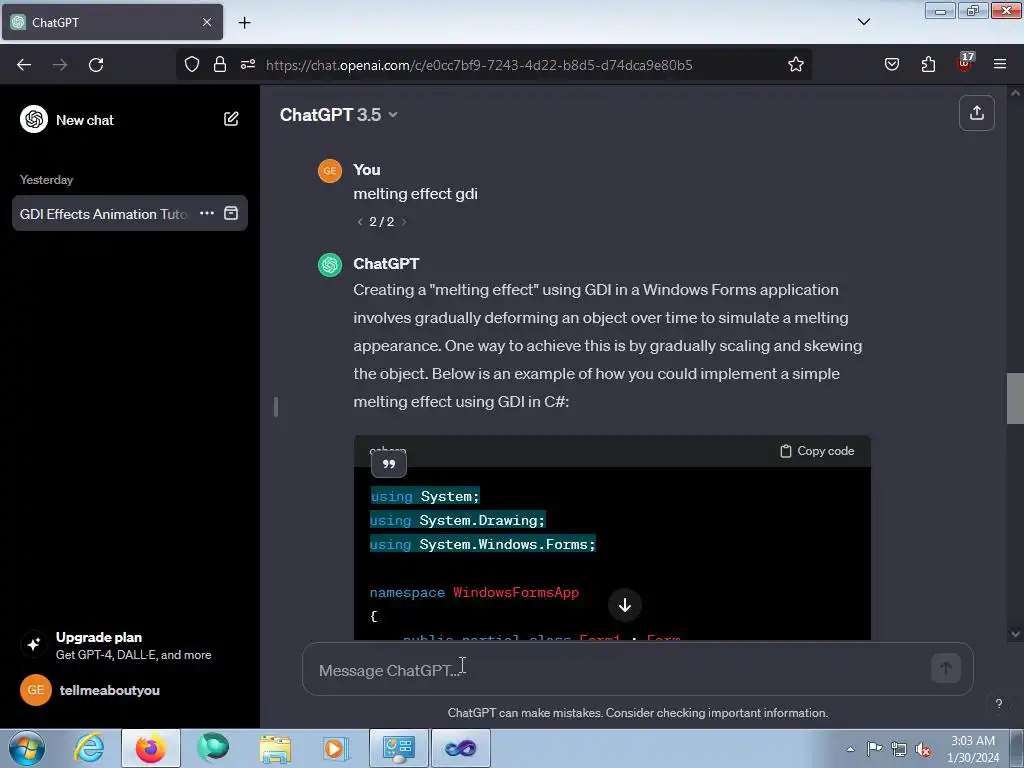Open Windows Explorer folder from taskbar
Image resolution: width=1024 pixels, height=768 pixels.
pos(275,748)
